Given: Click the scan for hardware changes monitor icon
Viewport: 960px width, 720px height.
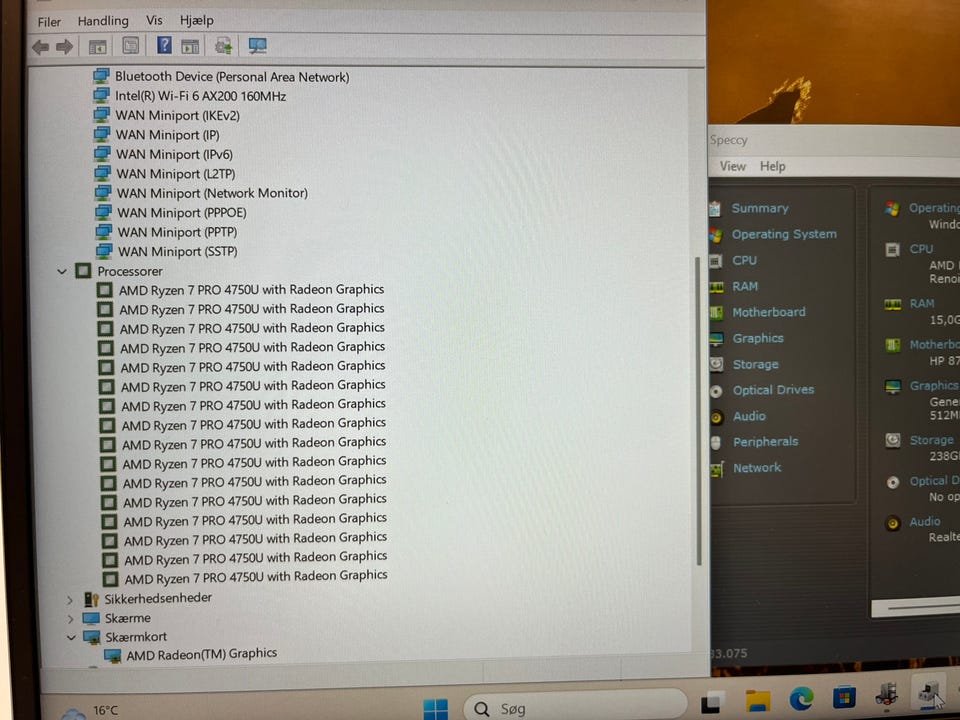Looking at the screenshot, I should pyautogui.click(x=257, y=46).
